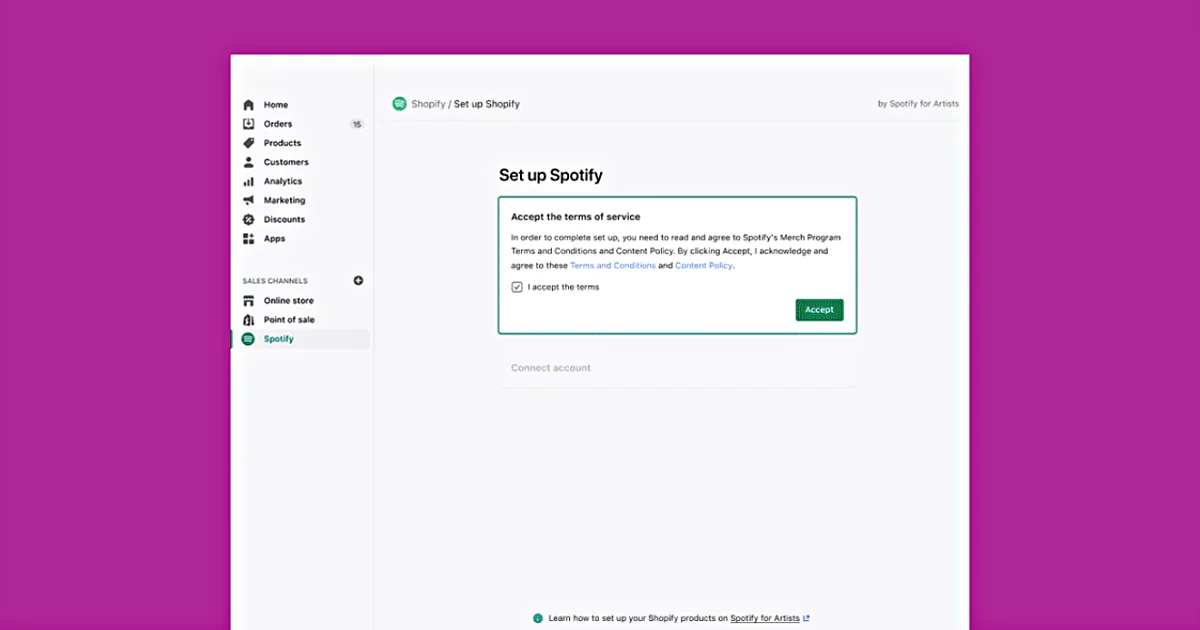This screenshot has width=1200, height=630.
Task: Open Orders via its inbox icon
Action: click(x=249, y=124)
